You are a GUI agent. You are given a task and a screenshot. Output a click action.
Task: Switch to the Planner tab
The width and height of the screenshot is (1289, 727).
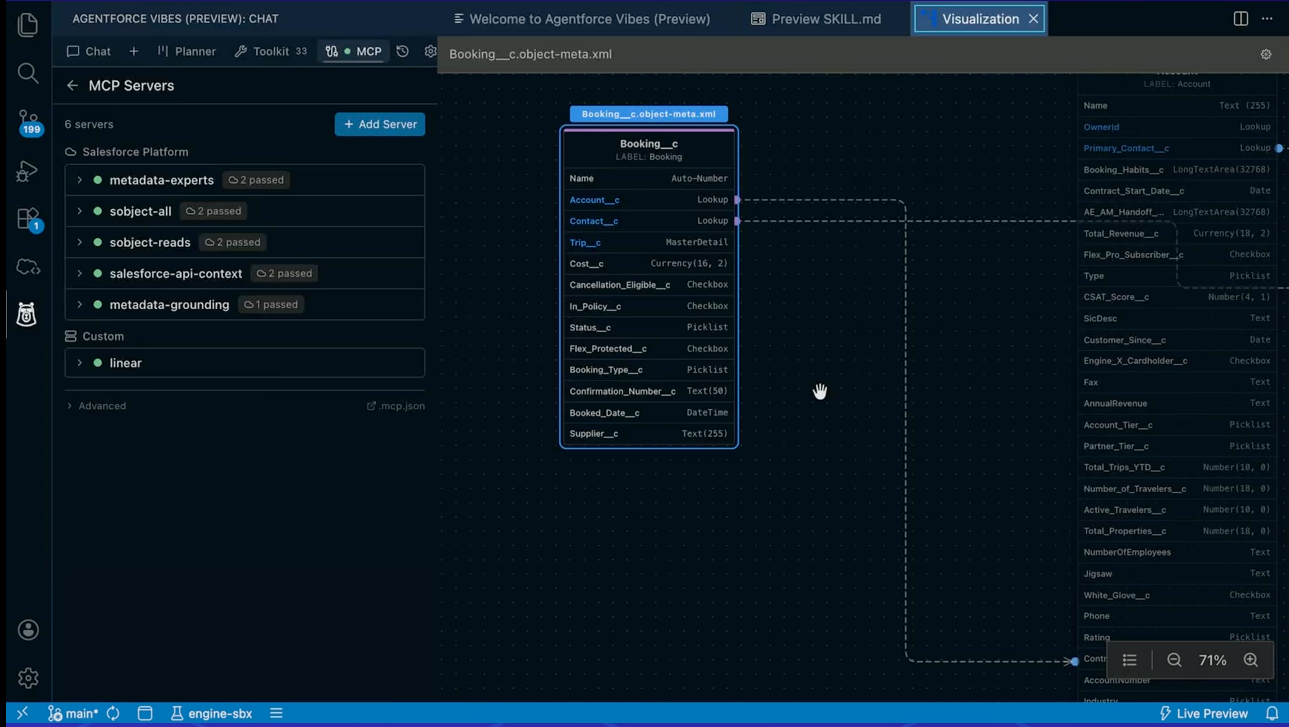(186, 51)
